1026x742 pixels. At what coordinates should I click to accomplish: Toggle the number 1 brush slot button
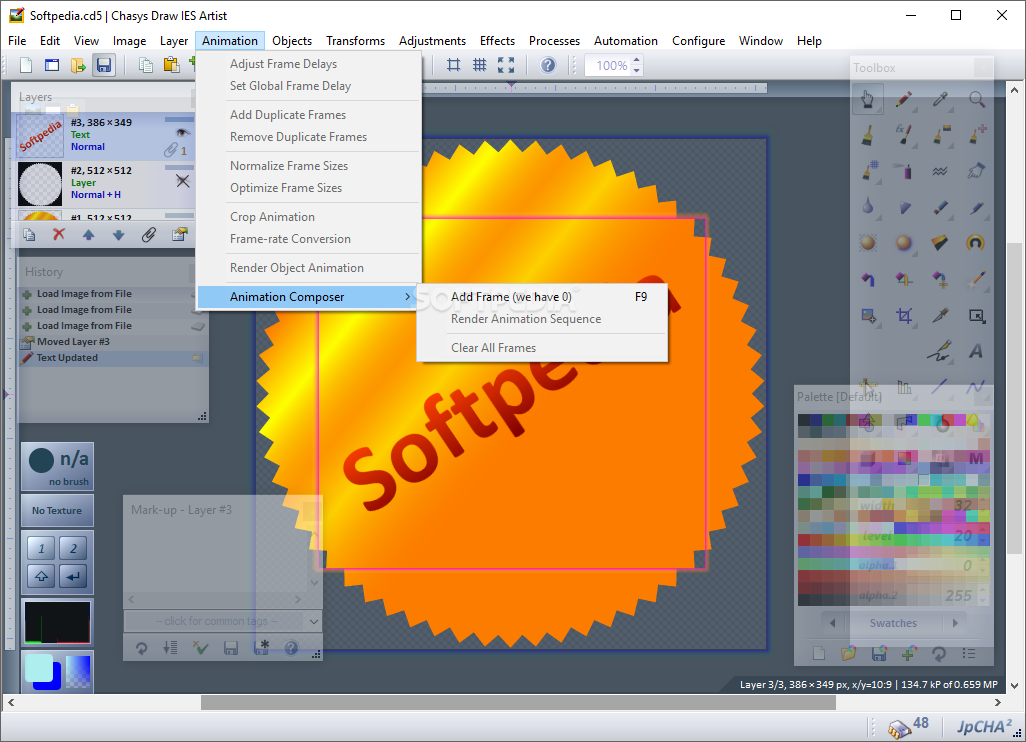point(41,548)
